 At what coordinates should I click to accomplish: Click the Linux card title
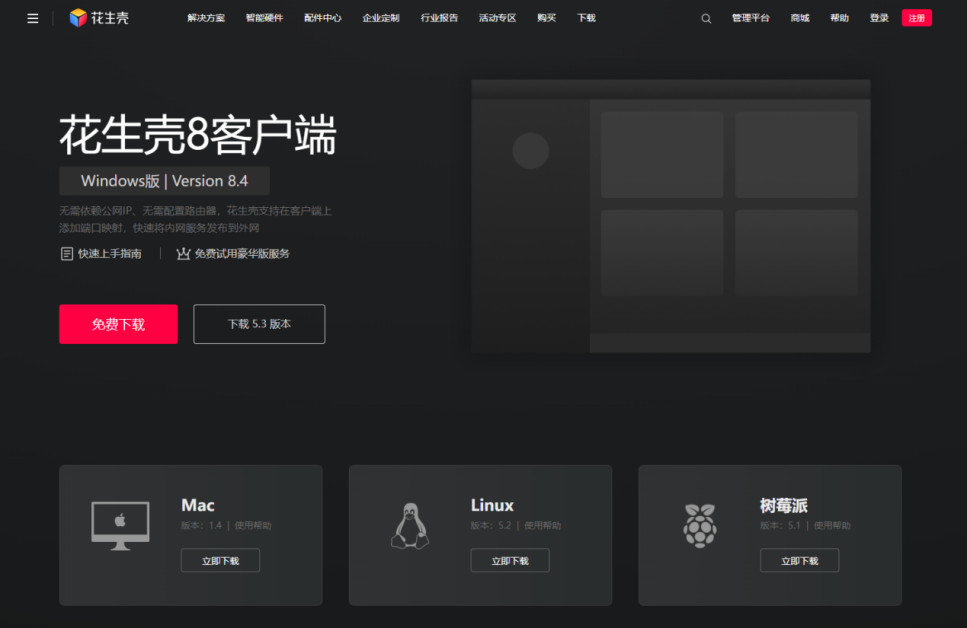[x=492, y=505]
